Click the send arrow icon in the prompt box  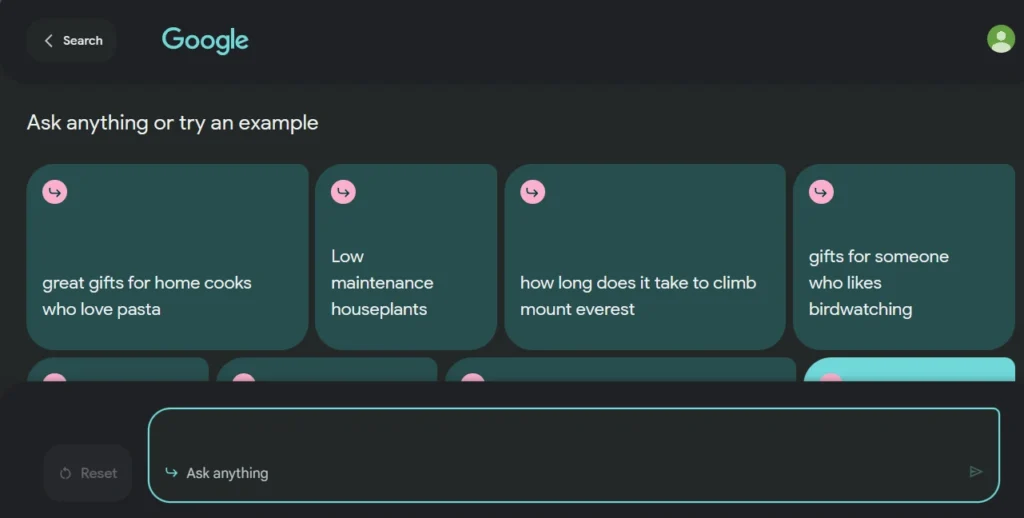pos(976,472)
